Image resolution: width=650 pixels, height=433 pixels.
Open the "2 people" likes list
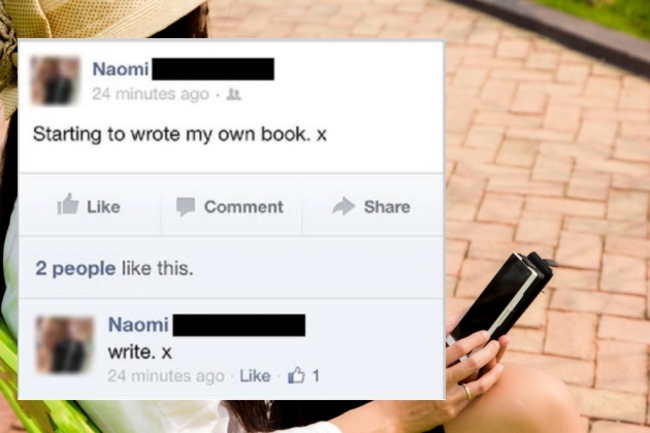(75, 269)
